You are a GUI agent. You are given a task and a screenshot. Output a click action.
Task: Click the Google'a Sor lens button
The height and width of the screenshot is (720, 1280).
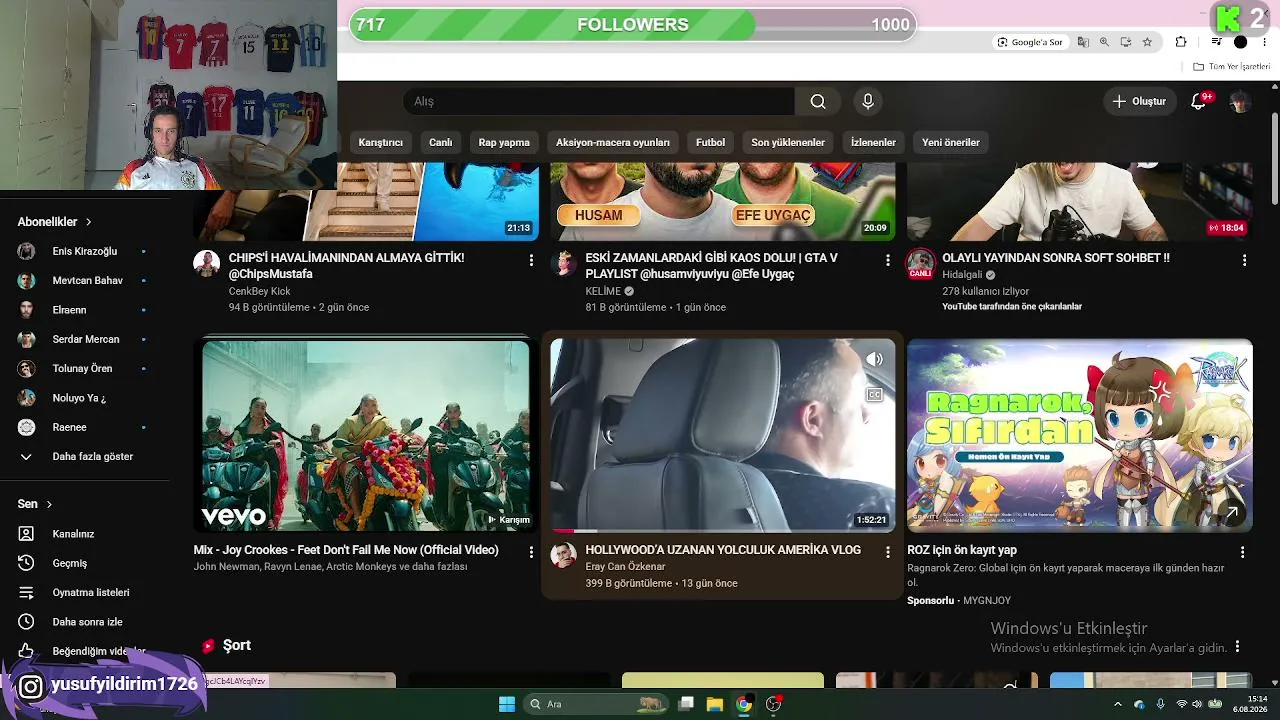(x=1029, y=42)
